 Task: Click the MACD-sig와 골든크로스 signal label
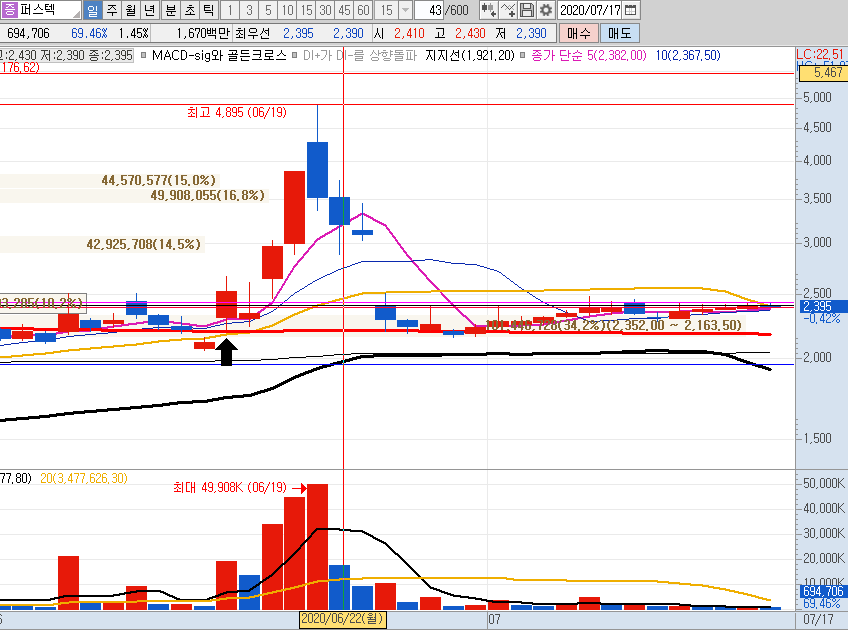219,56
